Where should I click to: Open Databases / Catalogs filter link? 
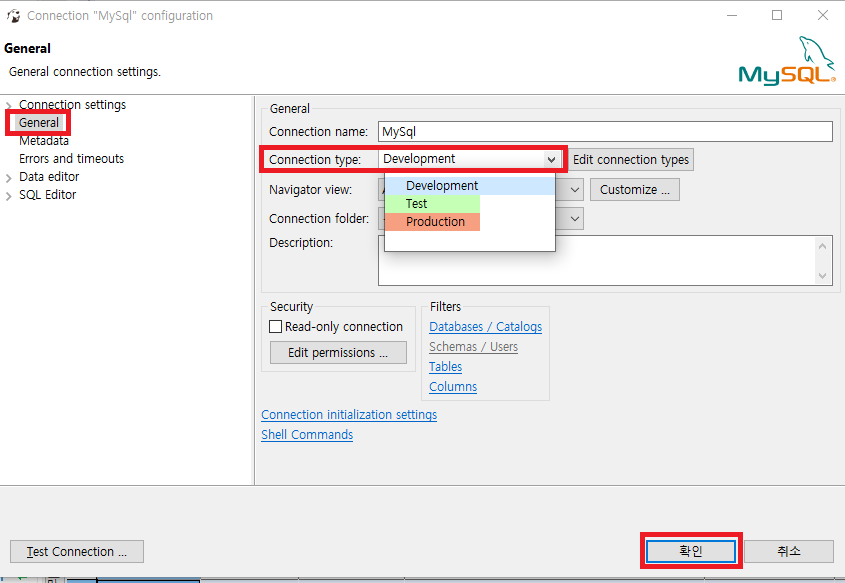click(486, 327)
